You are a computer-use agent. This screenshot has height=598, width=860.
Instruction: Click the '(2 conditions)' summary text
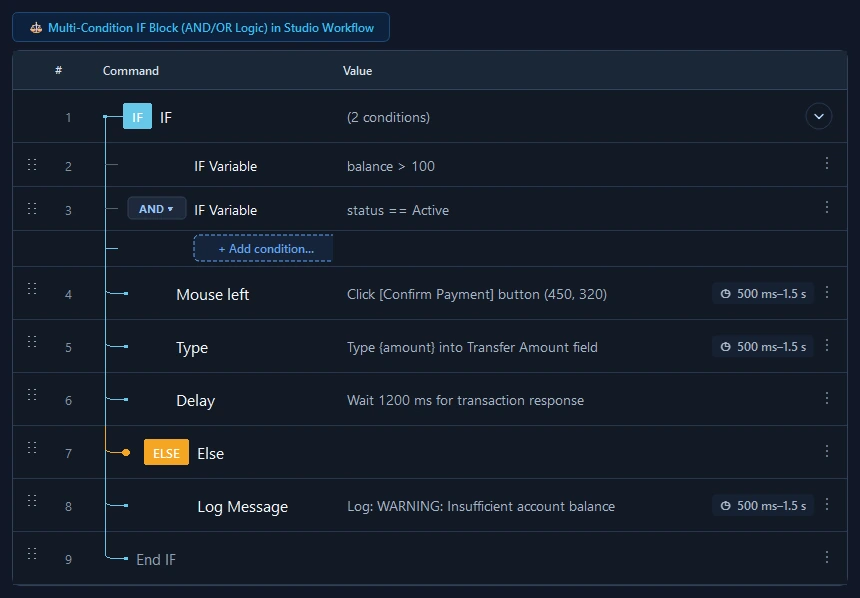point(388,117)
